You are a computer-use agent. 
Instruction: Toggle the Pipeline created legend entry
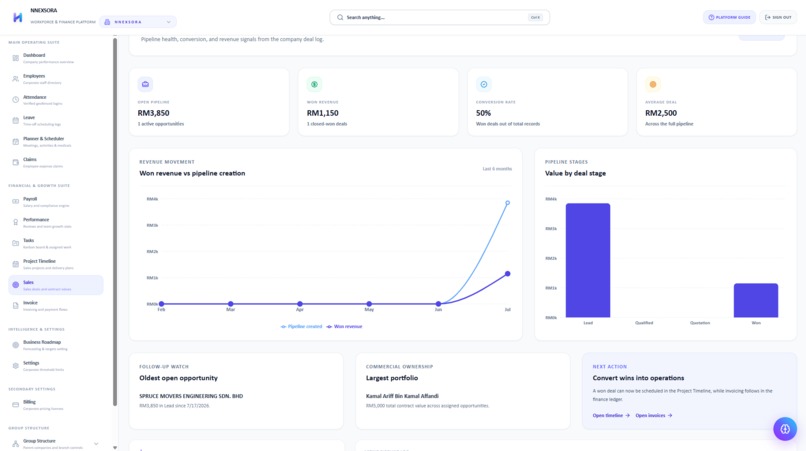click(302, 327)
